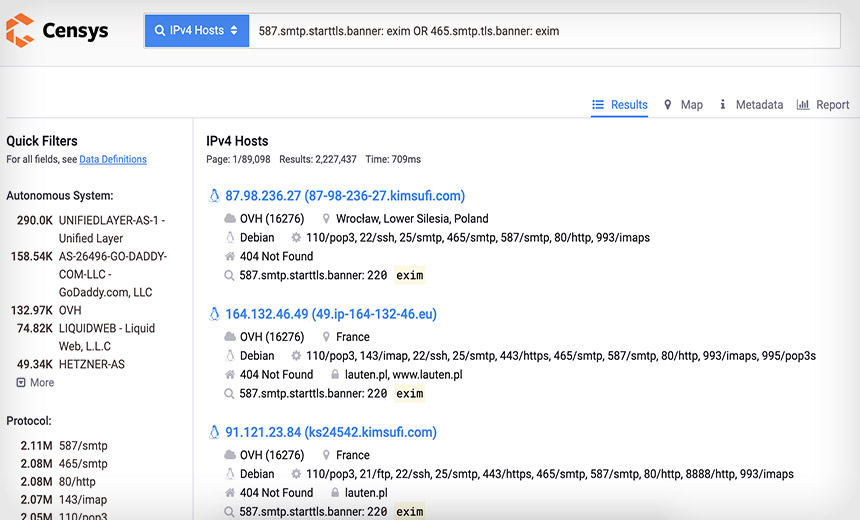Click location pin beside Wrocław, Lower Silesia

point(326,219)
